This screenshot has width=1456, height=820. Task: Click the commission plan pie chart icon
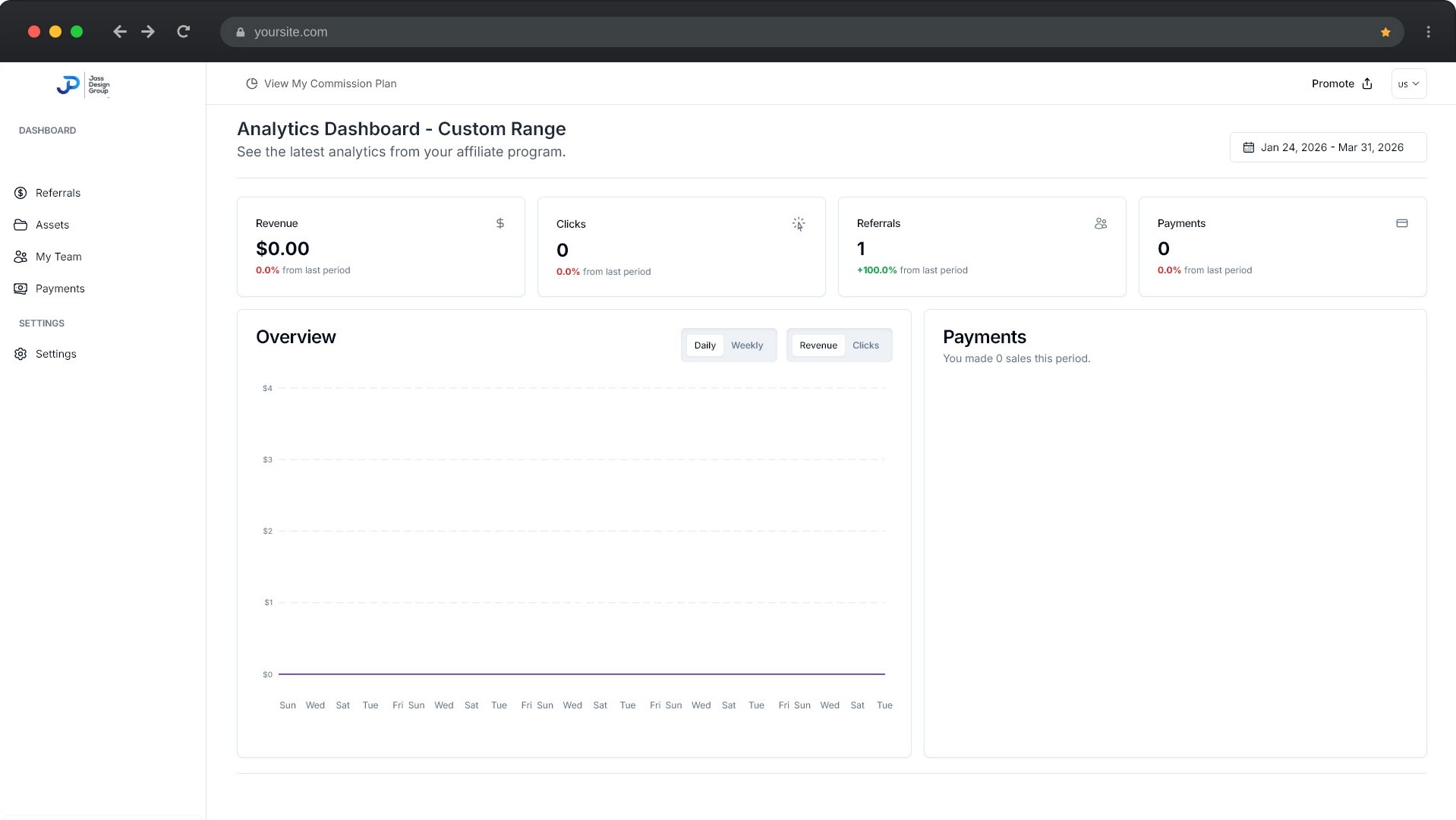(x=251, y=84)
